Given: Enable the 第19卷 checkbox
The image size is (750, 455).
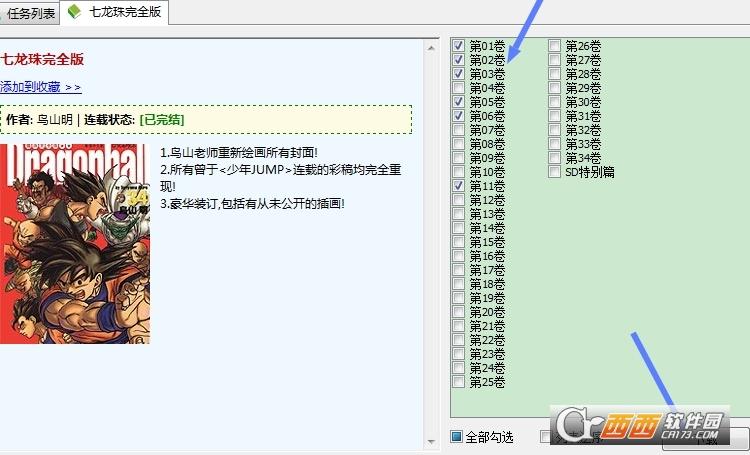Looking at the screenshot, I should 458,298.
